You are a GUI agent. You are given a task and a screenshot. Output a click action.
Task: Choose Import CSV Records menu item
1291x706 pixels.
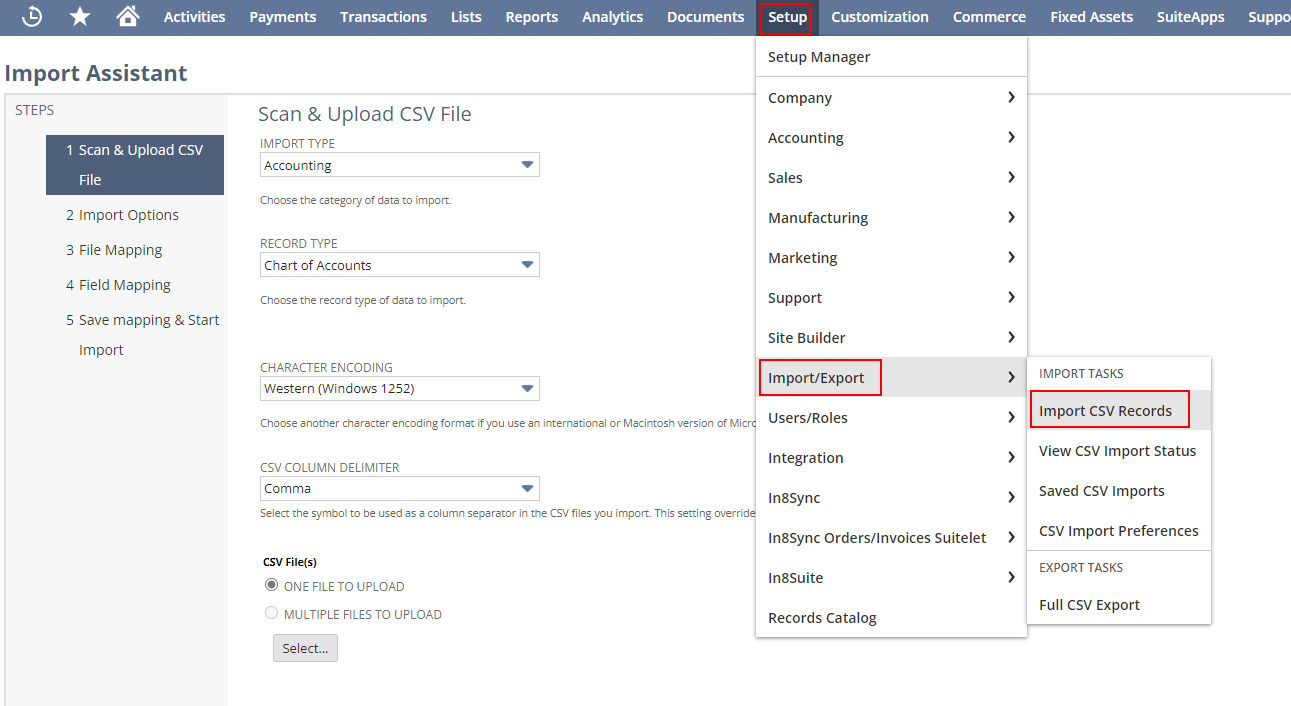[1104, 411]
